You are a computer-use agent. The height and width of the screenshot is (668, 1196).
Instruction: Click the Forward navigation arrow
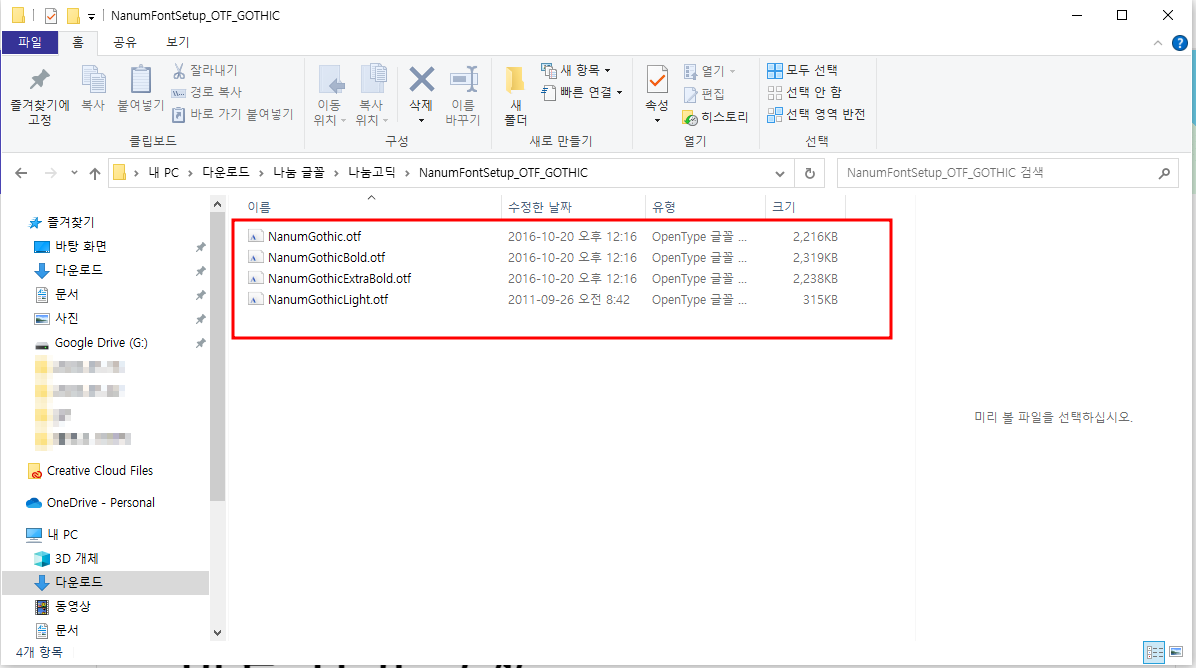click(50, 173)
